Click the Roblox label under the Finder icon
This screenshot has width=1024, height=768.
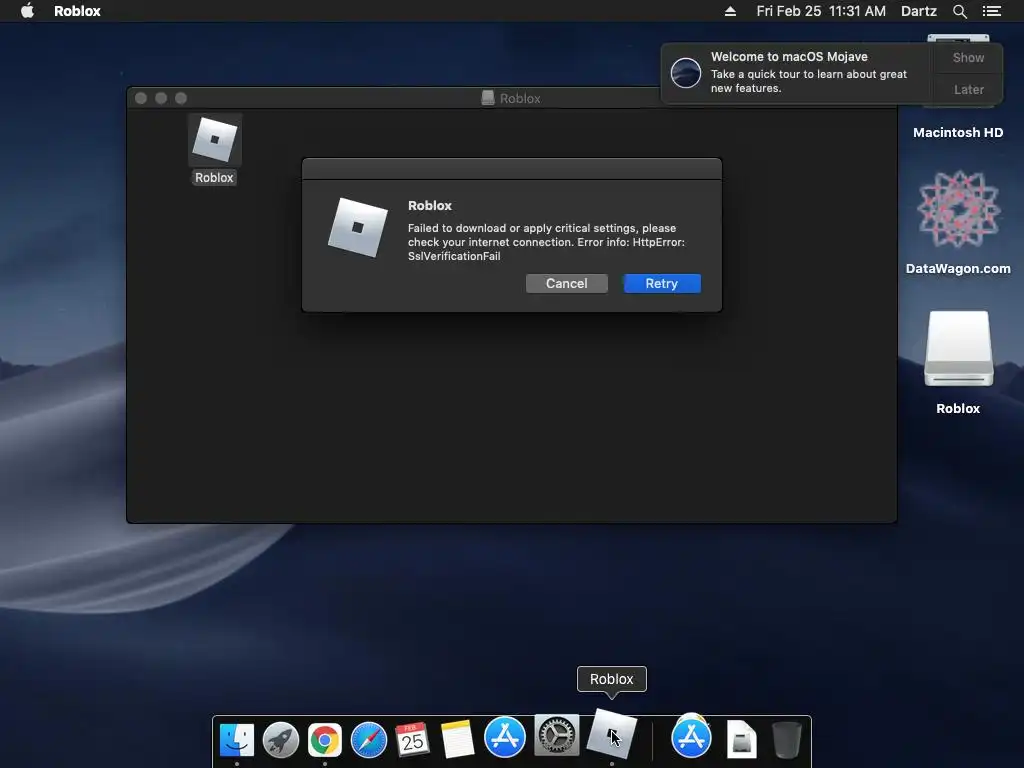pos(214,178)
